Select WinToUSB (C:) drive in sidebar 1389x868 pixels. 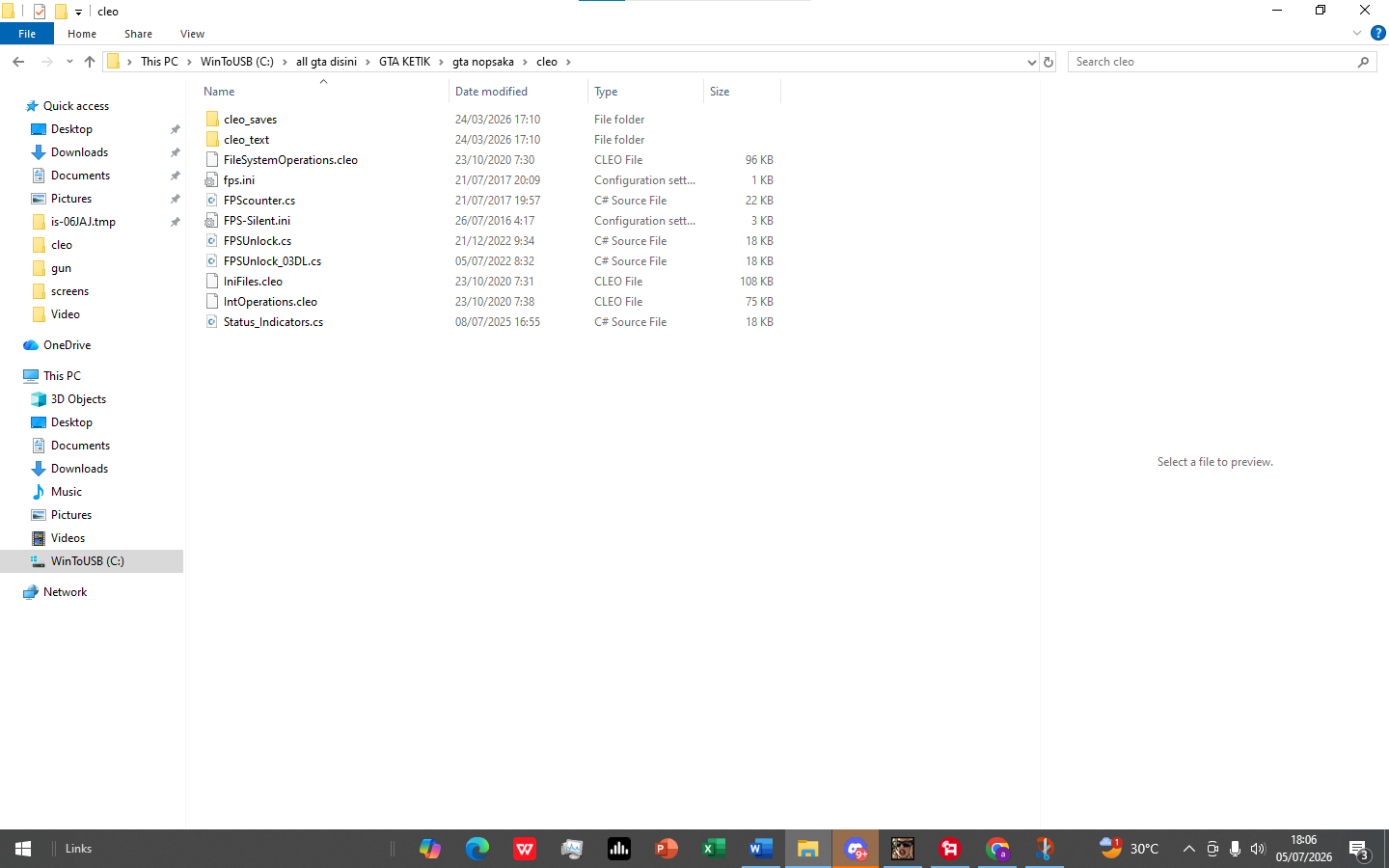(x=92, y=561)
